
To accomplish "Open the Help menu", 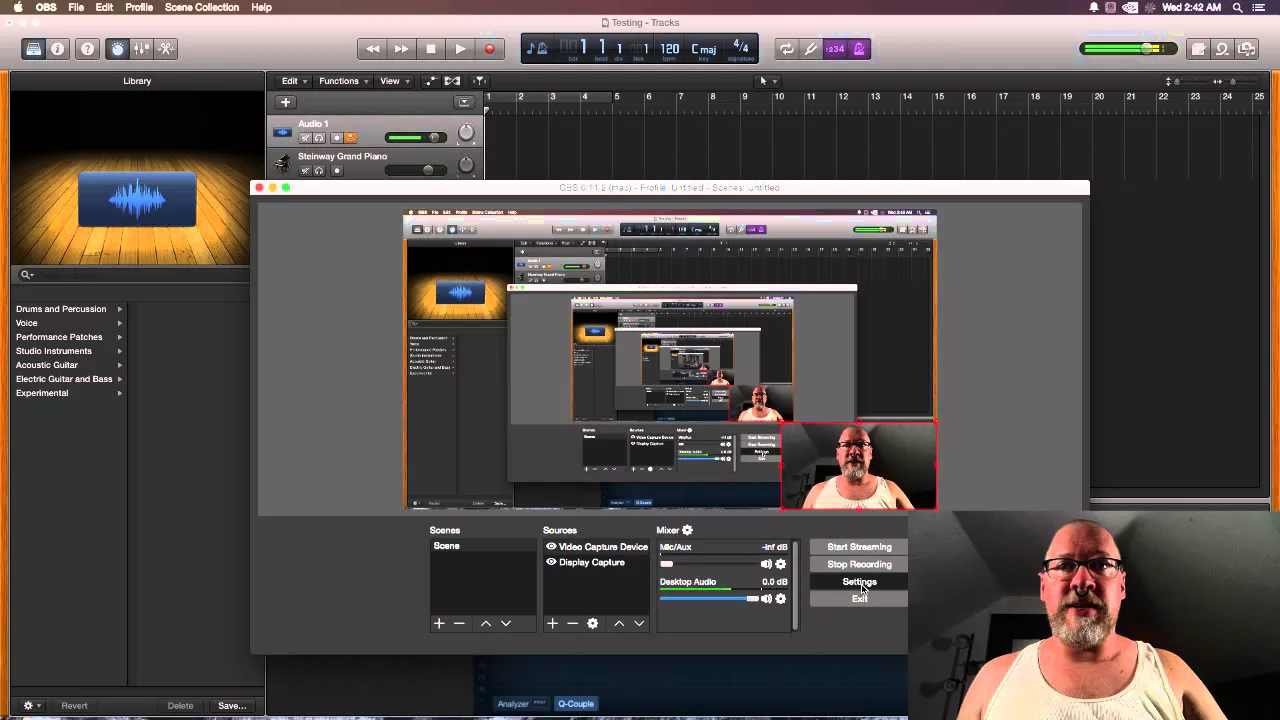I will (x=261, y=7).
